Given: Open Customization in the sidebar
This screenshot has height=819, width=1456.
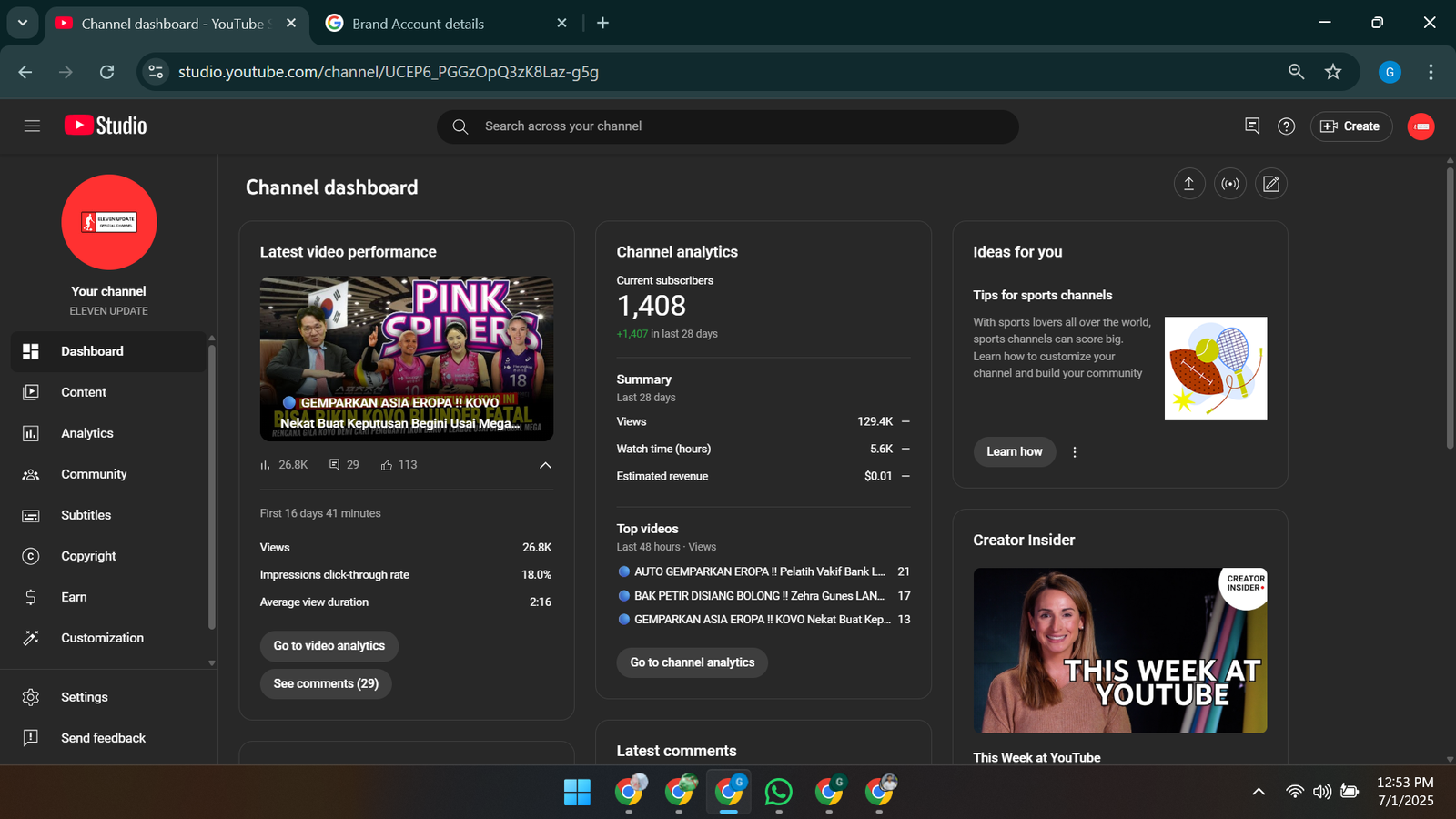Looking at the screenshot, I should tap(108, 638).
